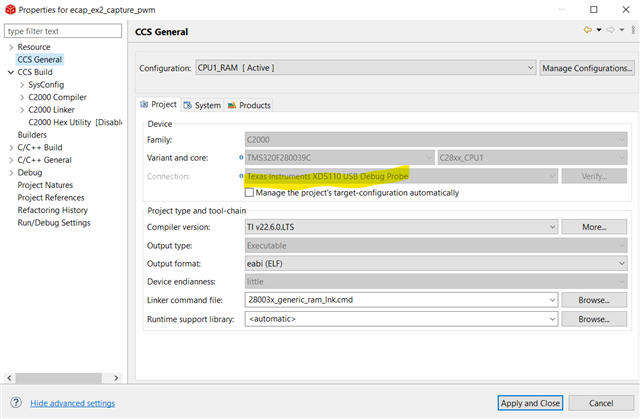
Task: Open the back history dropdown arrow
Action: click(598, 31)
